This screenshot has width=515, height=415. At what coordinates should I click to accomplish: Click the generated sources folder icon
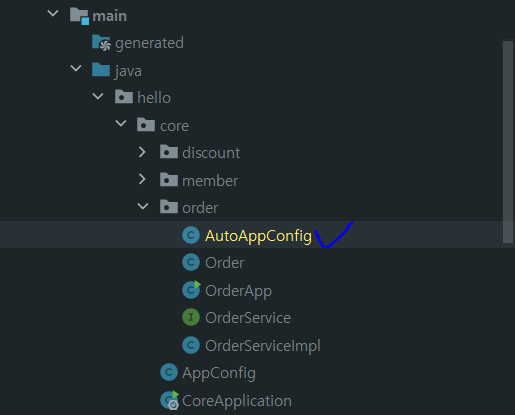pyautogui.click(x=101, y=43)
